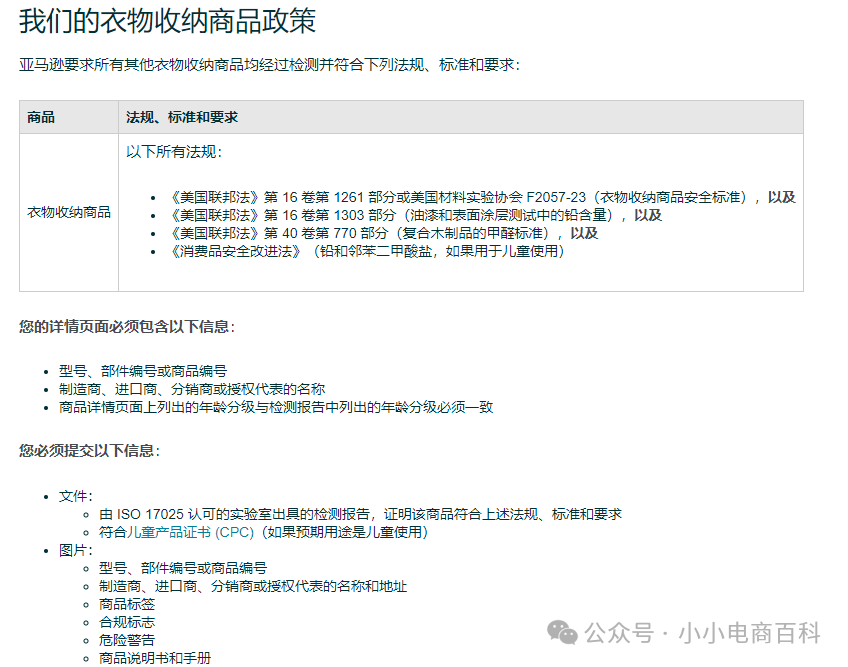Screen dimensions: 848x667
Task: Click the 《消费品安全改进法》 bullet
Action: click(x=367, y=251)
